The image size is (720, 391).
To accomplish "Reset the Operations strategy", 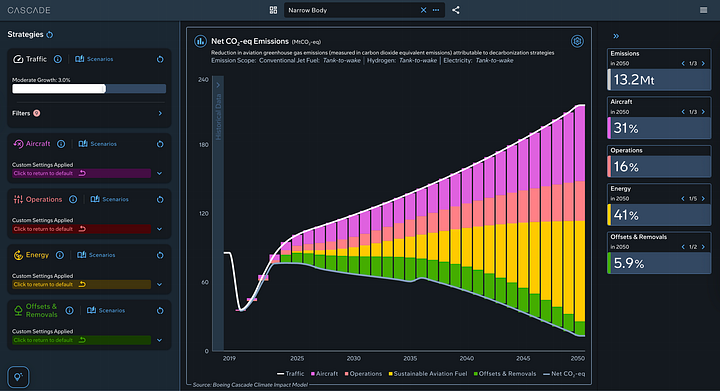I will 160,200.
